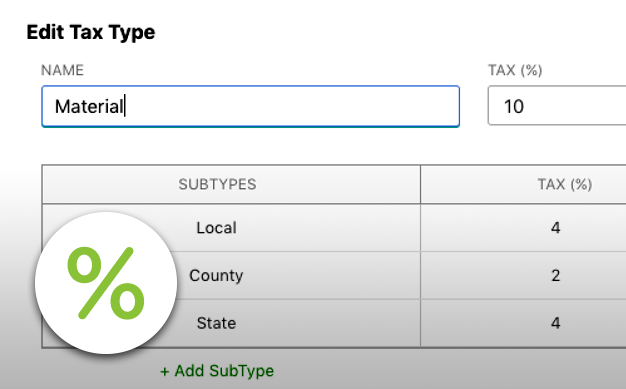Click the NAME field label
Screen dimensions: 626x389
[x=62, y=70]
